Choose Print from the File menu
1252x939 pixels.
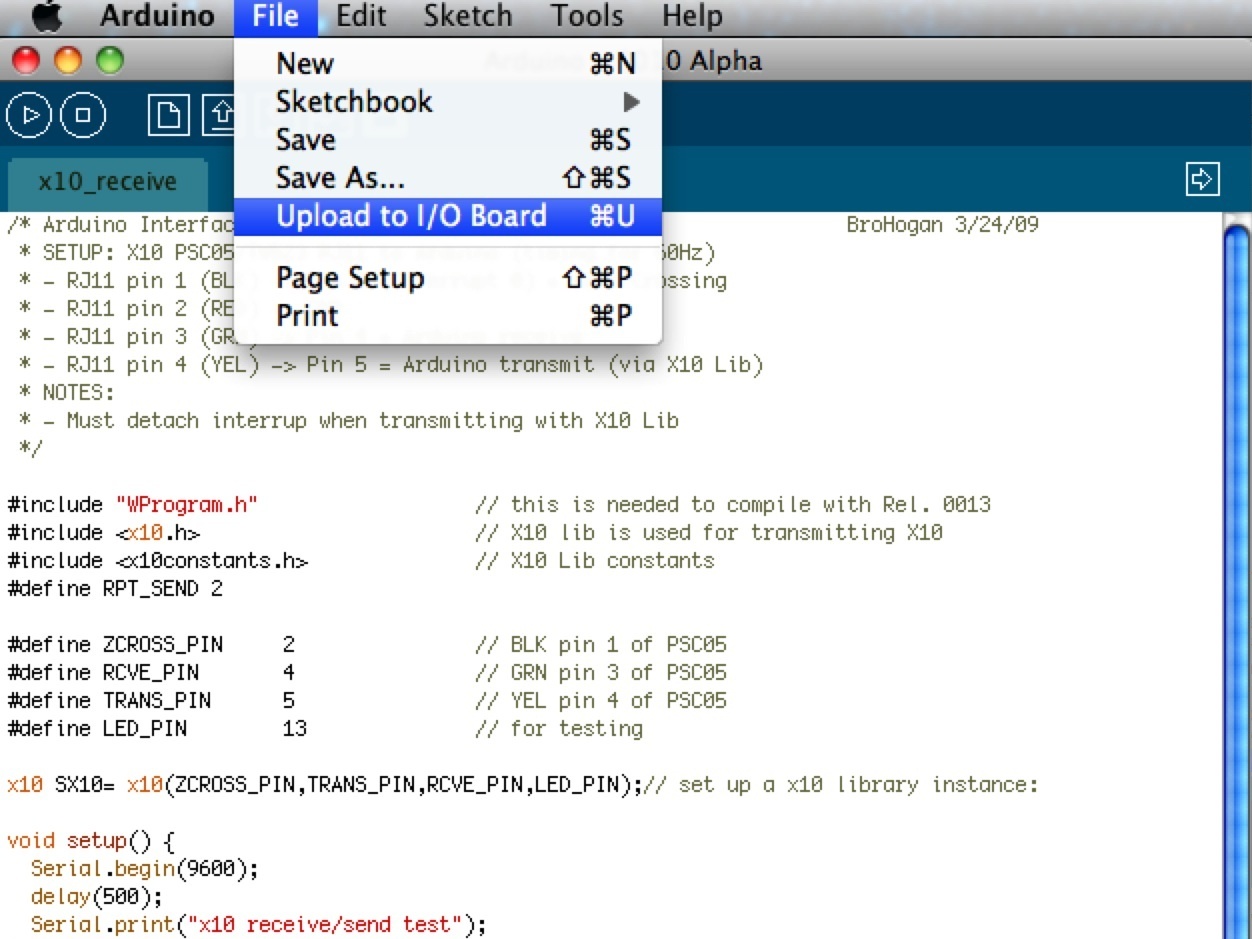pos(447,316)
